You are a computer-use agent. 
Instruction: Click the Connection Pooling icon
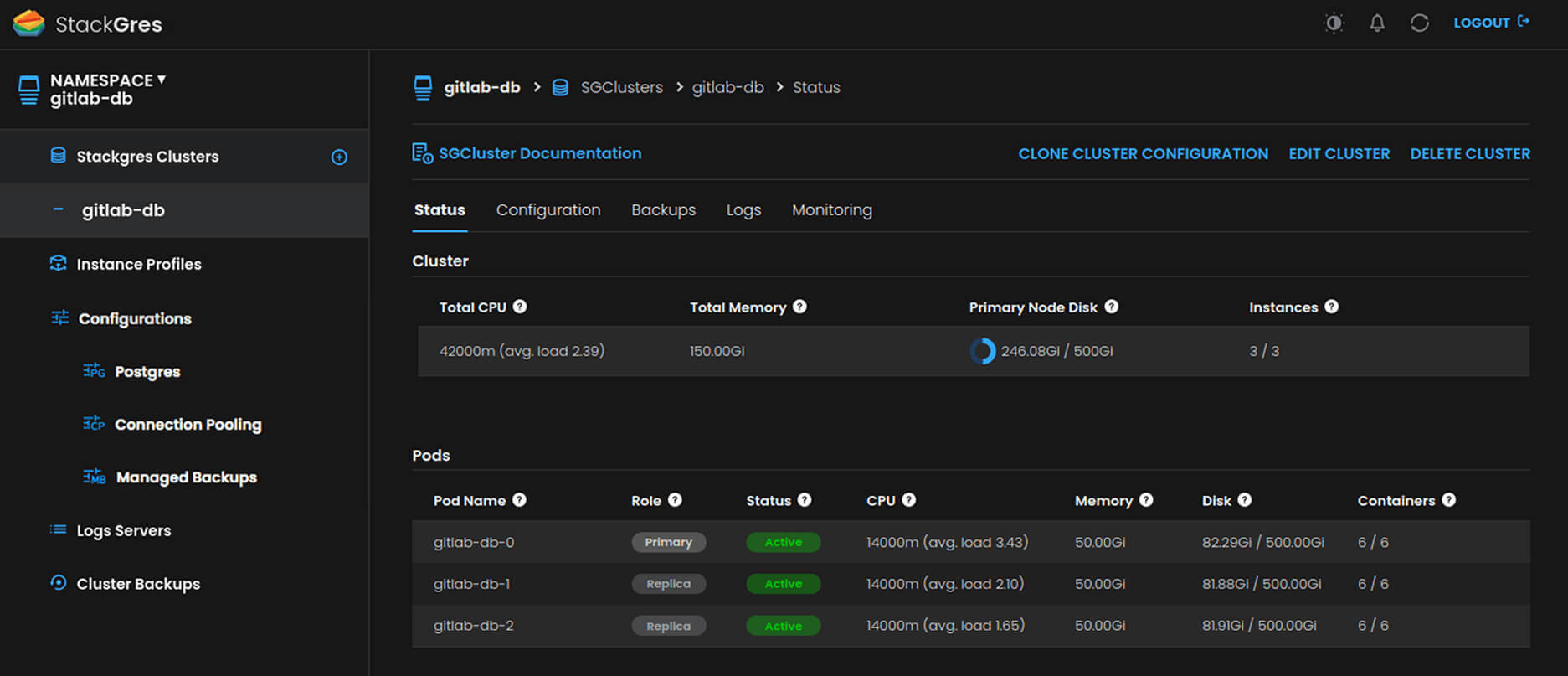point(94,423)
